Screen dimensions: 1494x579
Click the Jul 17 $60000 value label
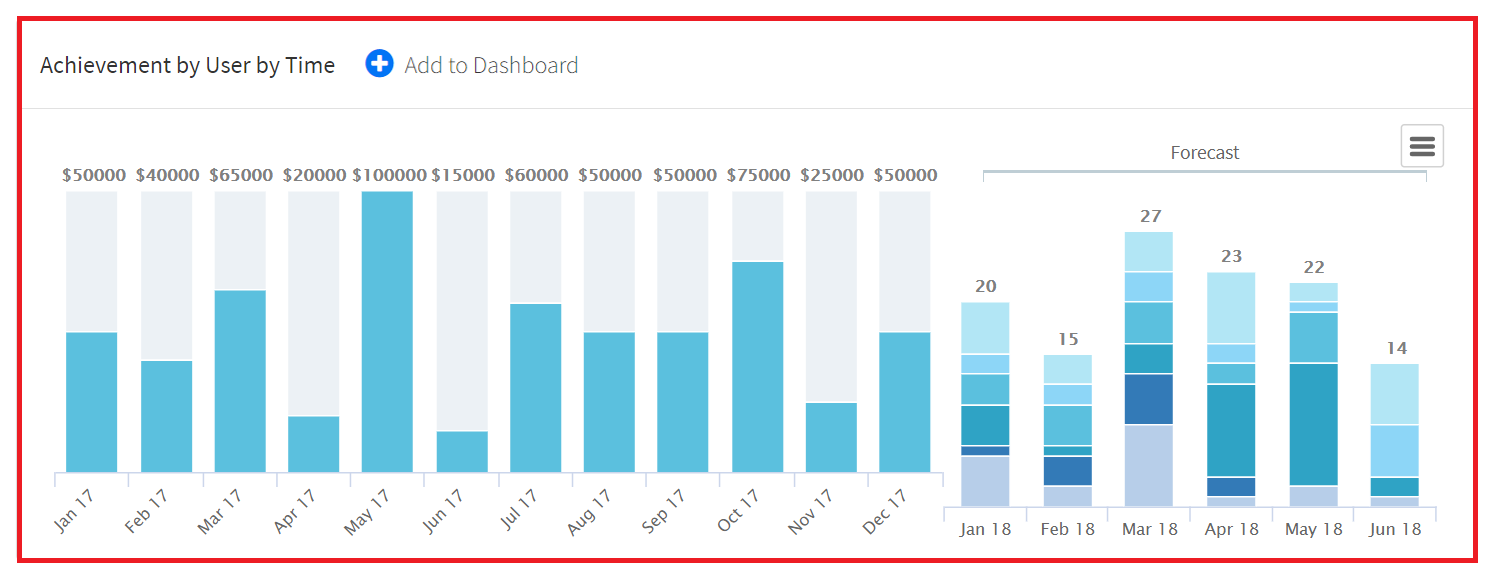[x=536, y=175]
